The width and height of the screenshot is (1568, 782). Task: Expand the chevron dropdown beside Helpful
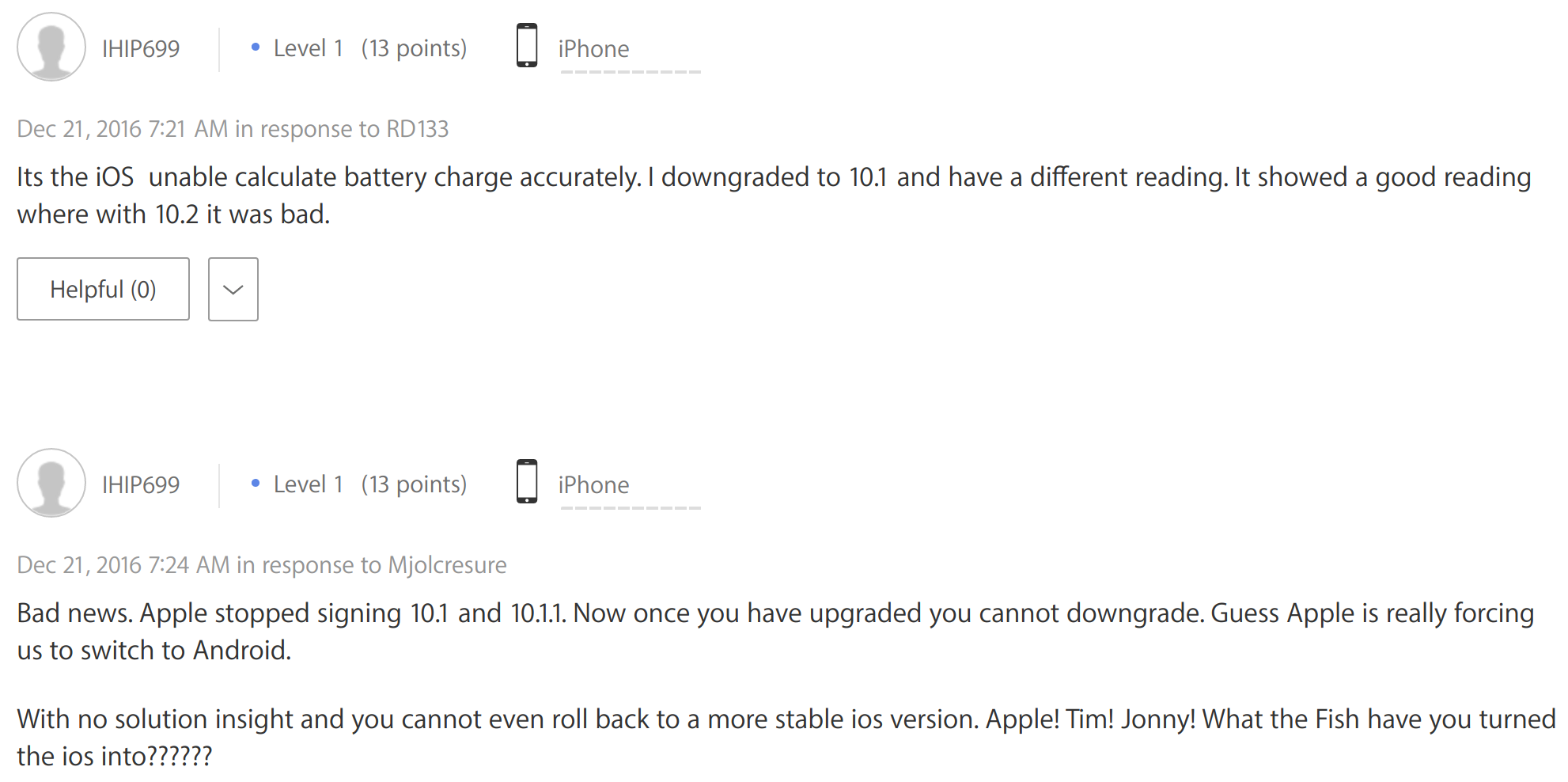click(233, 290)
